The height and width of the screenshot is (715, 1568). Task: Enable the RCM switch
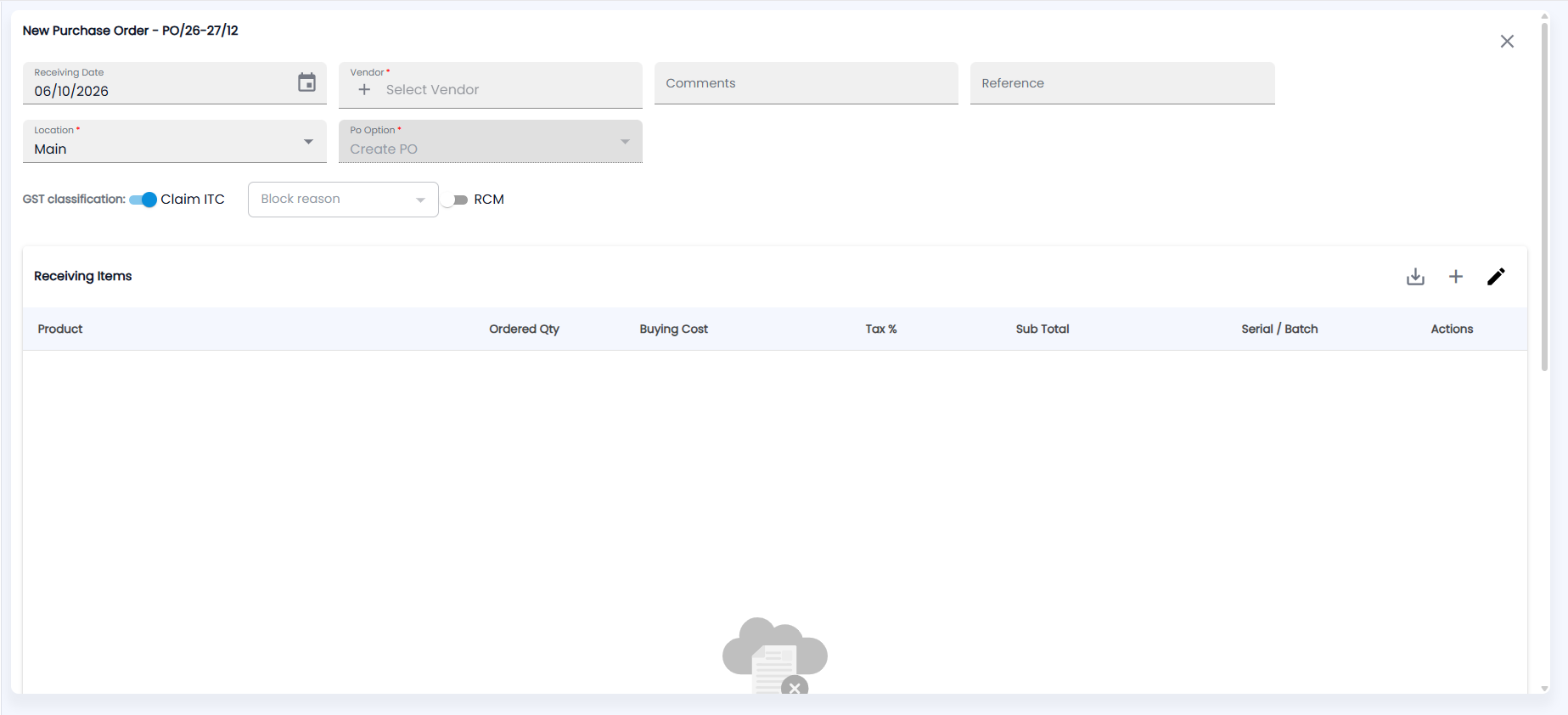pos(455,200)
